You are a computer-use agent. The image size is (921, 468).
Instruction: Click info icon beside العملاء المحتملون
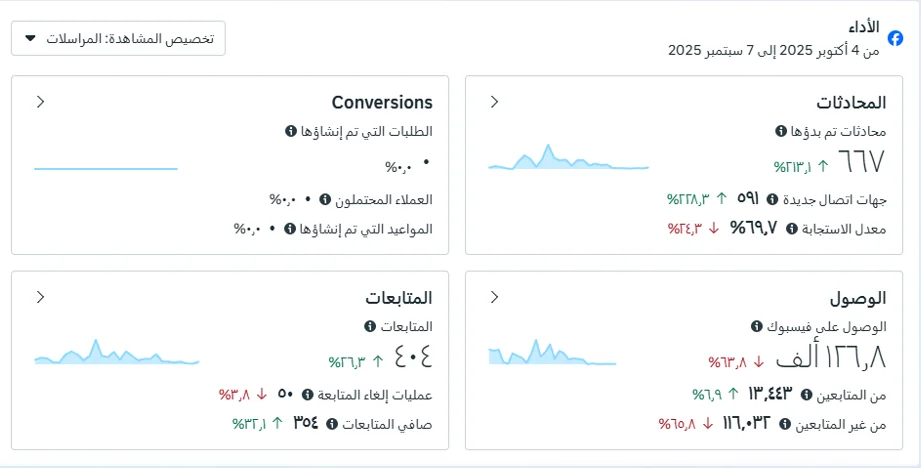point(325,199)
